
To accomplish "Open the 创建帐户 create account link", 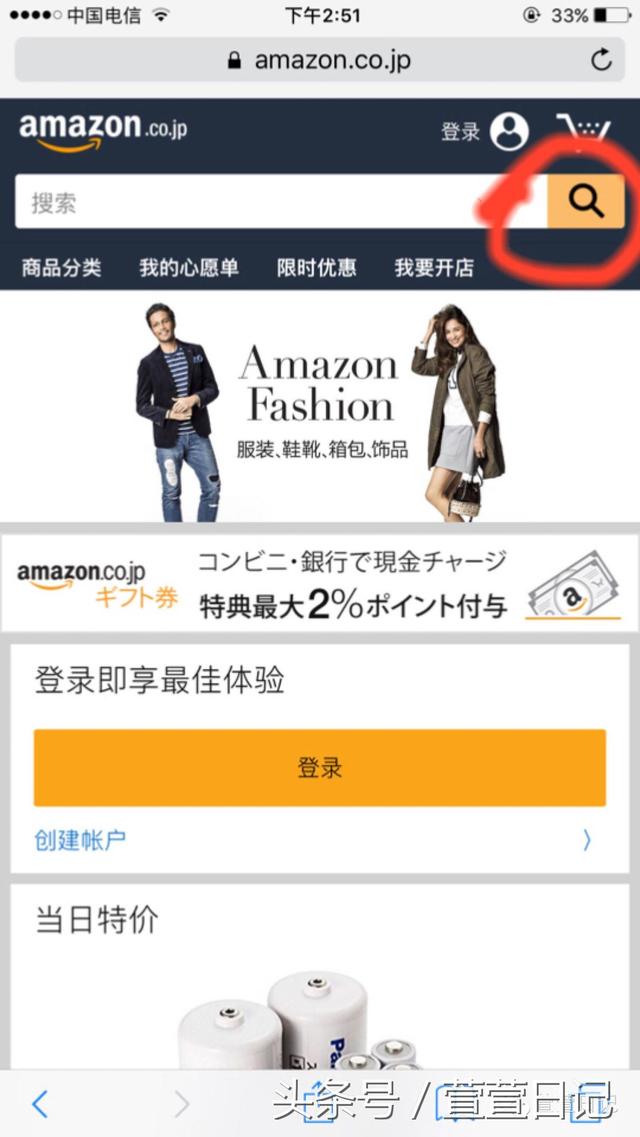I will [x=80, y=840].
